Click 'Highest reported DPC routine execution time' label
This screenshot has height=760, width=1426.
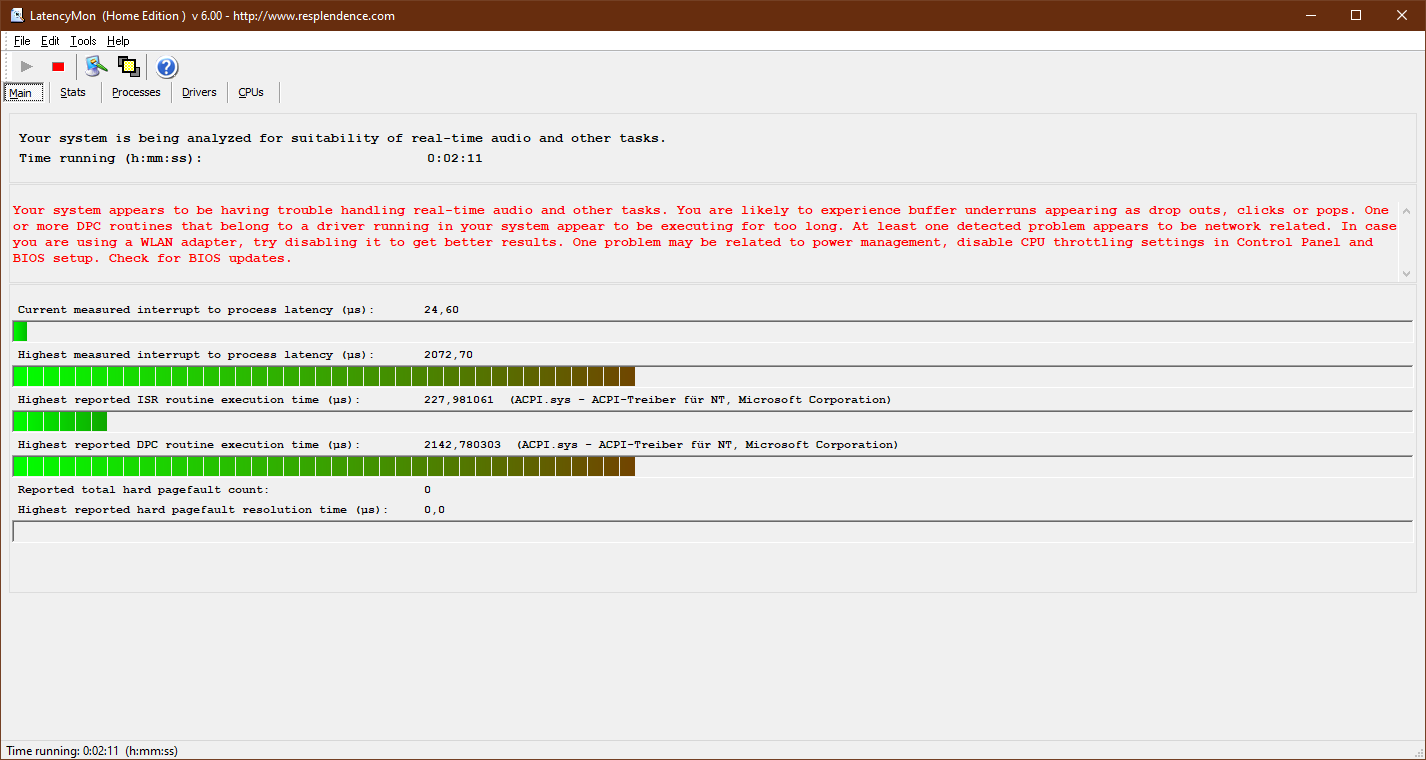pos(189,445)
